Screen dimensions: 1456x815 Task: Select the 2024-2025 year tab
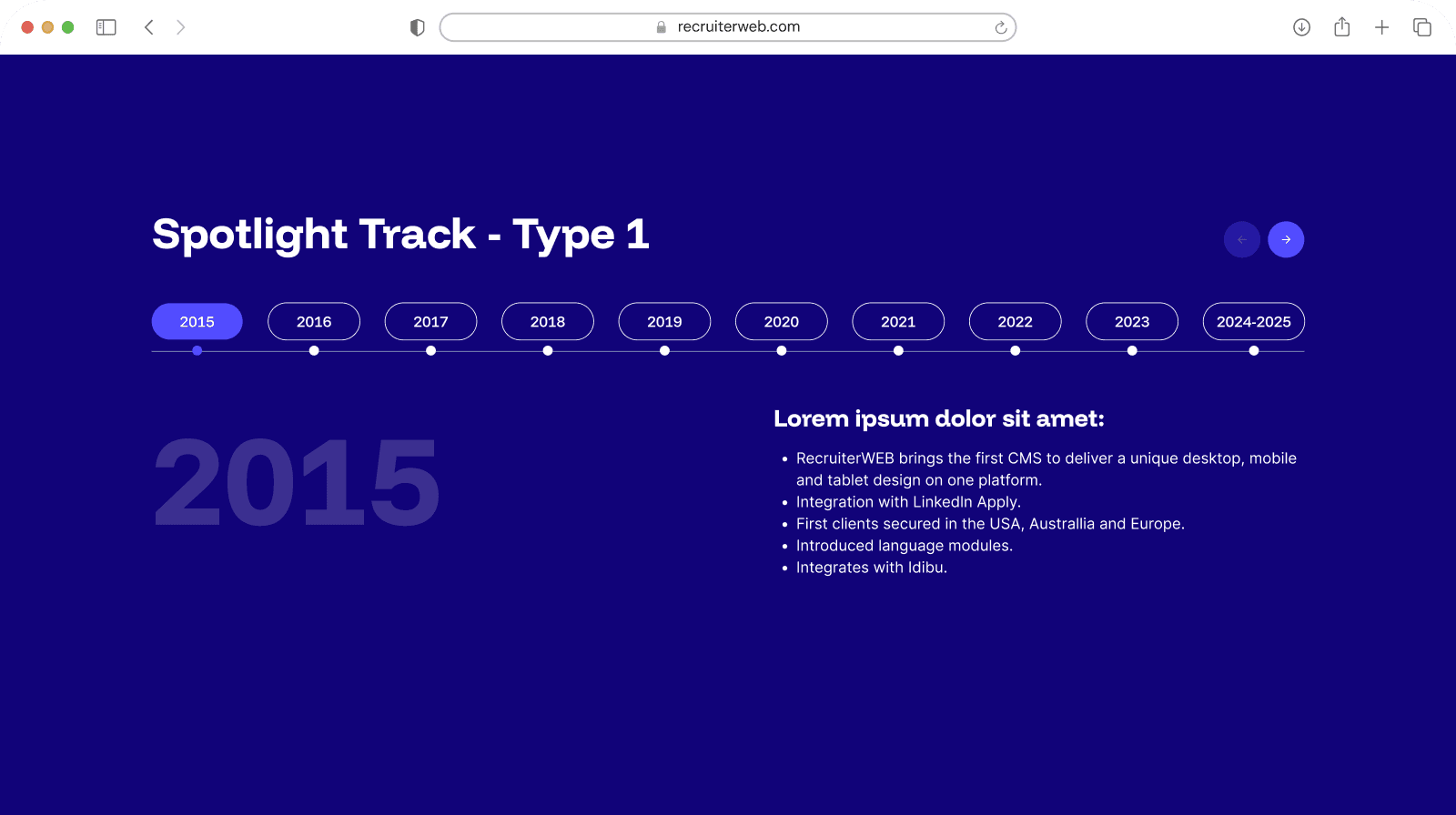click(x=1253, y=321)
